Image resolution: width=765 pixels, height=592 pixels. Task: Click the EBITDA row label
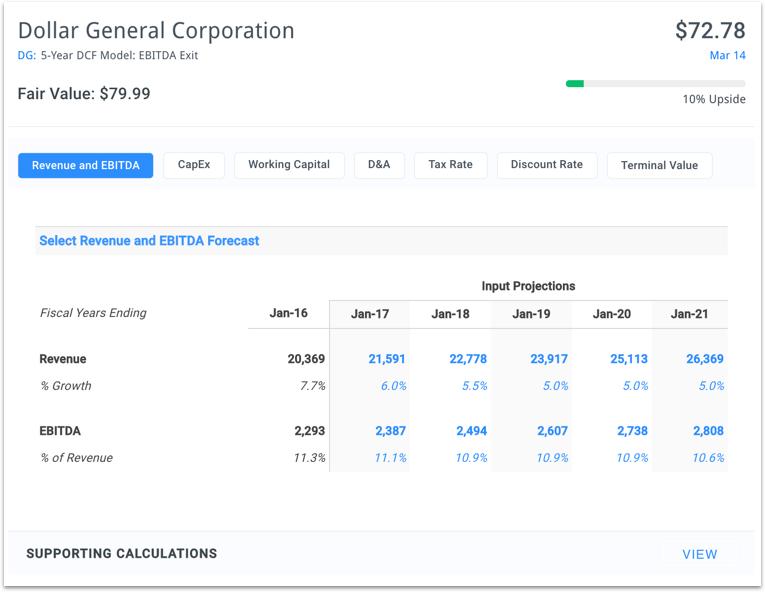(60, 431)
